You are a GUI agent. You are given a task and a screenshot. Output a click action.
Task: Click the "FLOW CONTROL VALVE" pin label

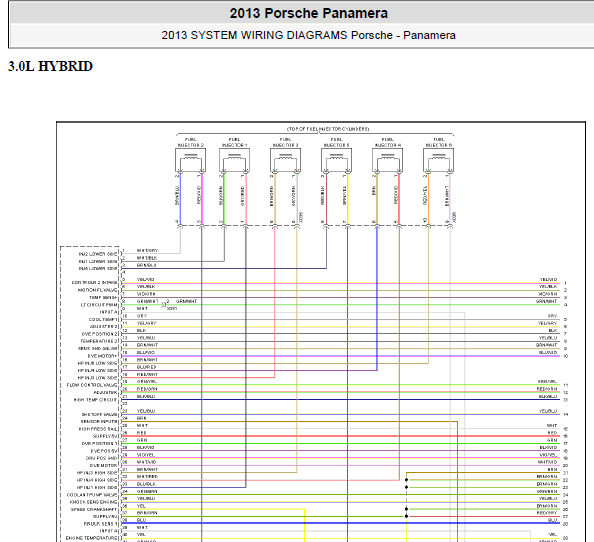(x=92, y=385)
